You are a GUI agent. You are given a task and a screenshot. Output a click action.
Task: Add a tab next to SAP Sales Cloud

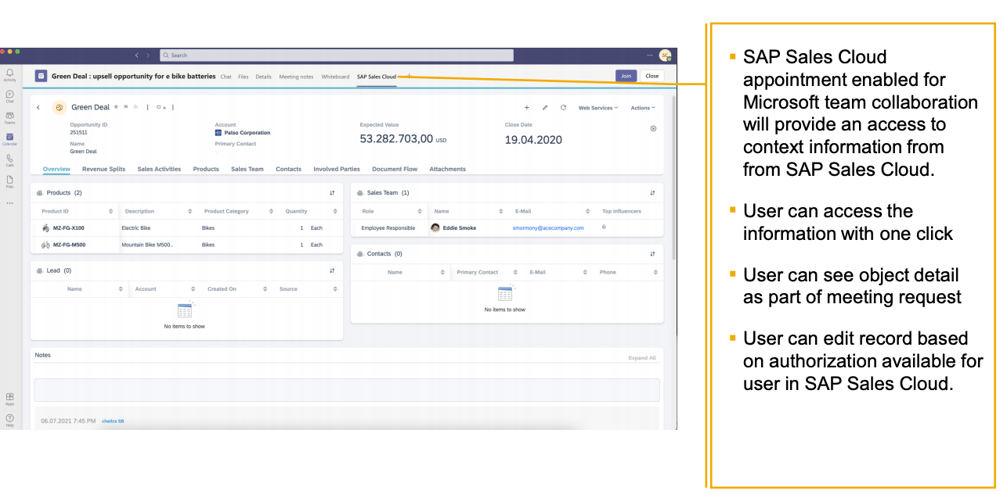point(408,76)
